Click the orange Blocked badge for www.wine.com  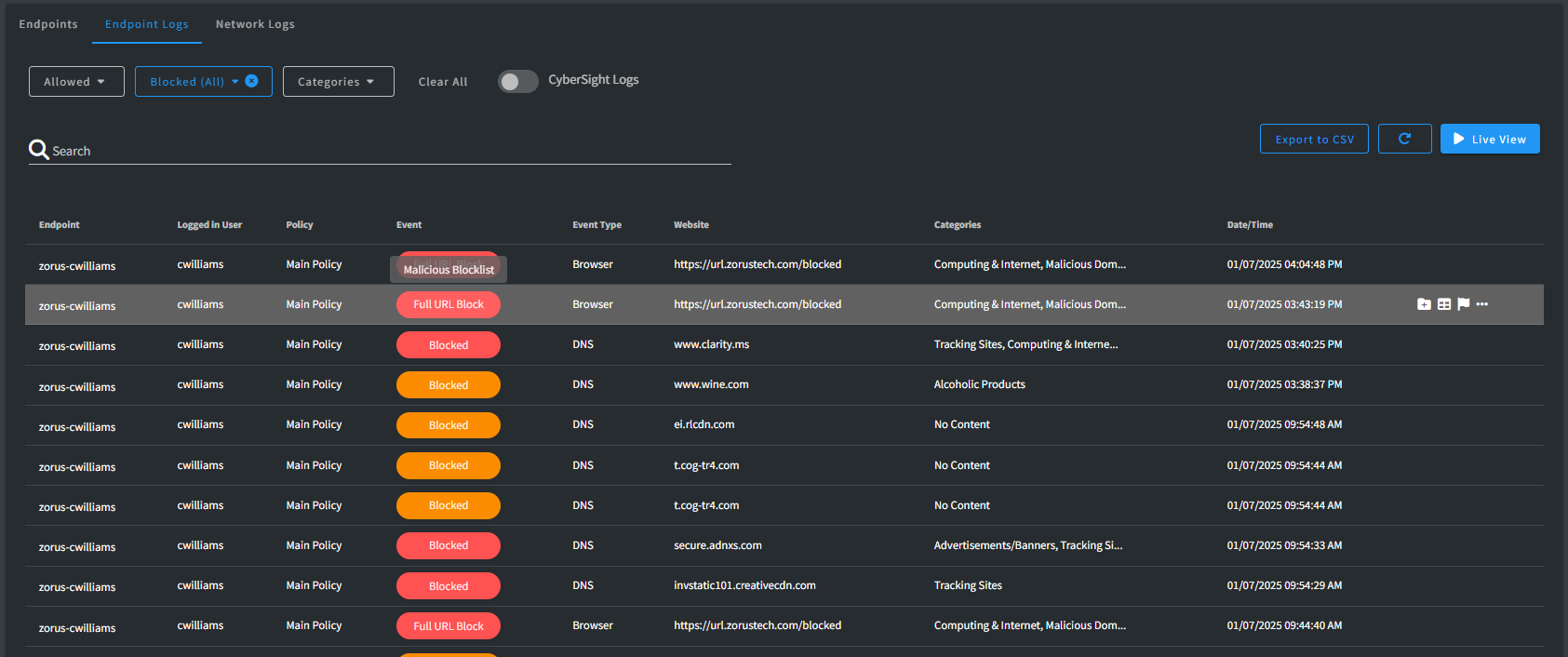449,385
